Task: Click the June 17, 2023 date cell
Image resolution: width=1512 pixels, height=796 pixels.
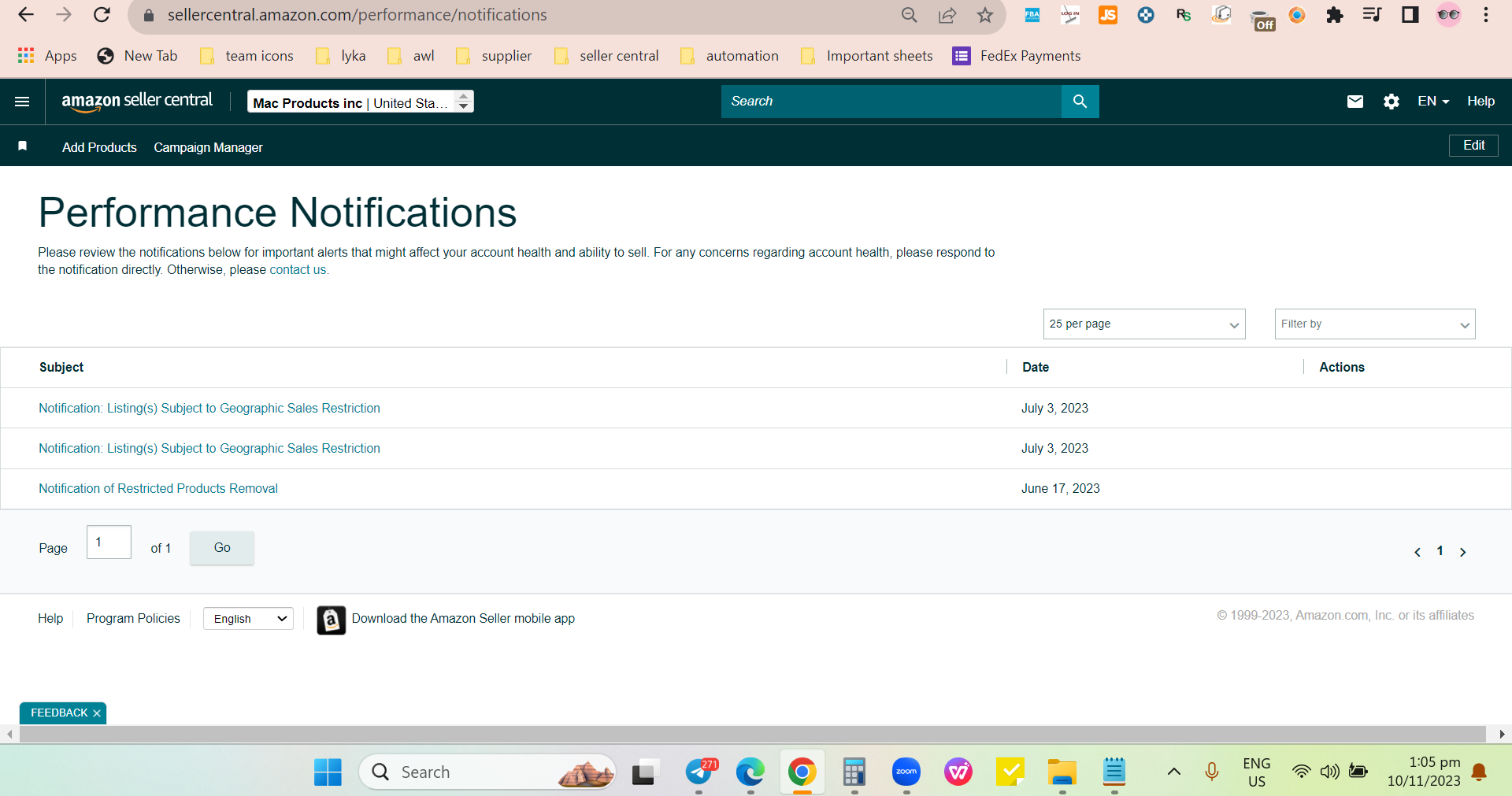Action: 1060,489
